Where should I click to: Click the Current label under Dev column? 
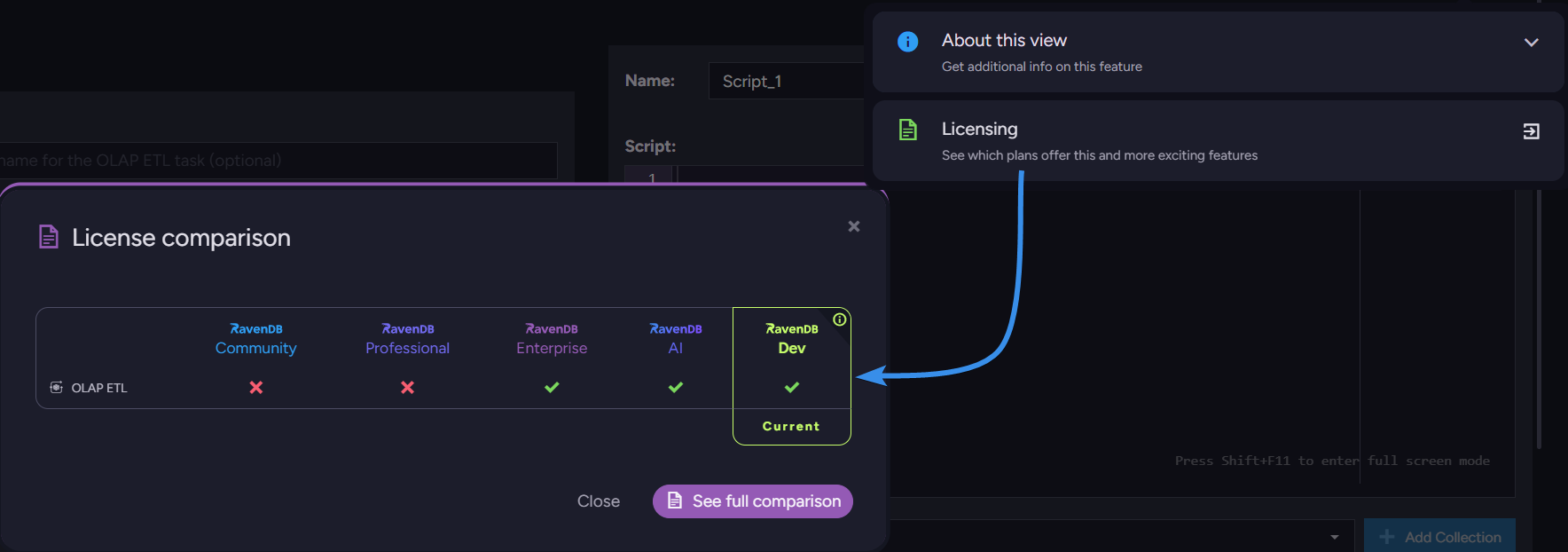791,426
